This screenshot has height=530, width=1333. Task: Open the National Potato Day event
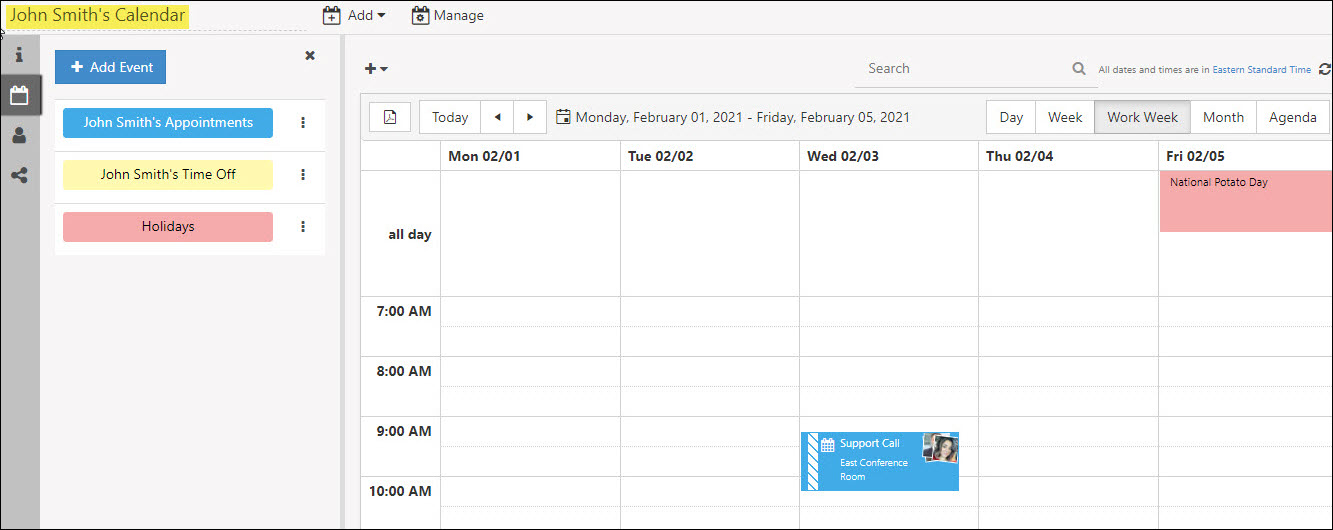click(1246, 201)
